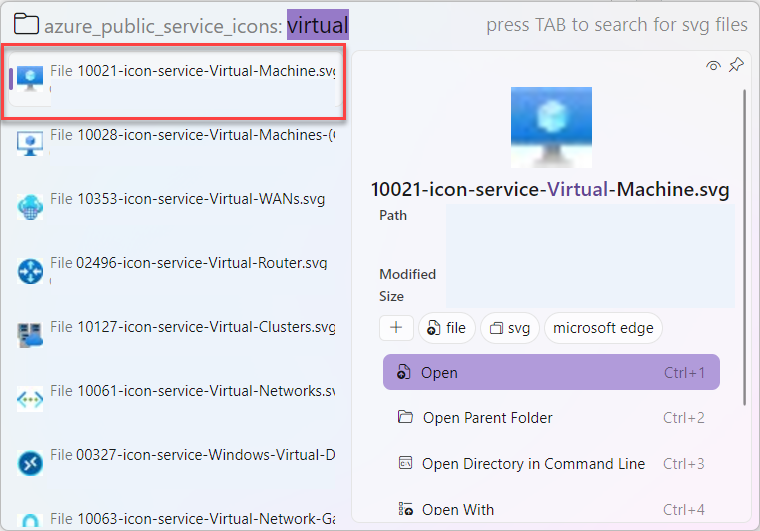This screenshot has width=760, height=531.
Task: Click the large Virtual Machine preview thumbnail
Action: pyautogui.click(x=551, y=127)
